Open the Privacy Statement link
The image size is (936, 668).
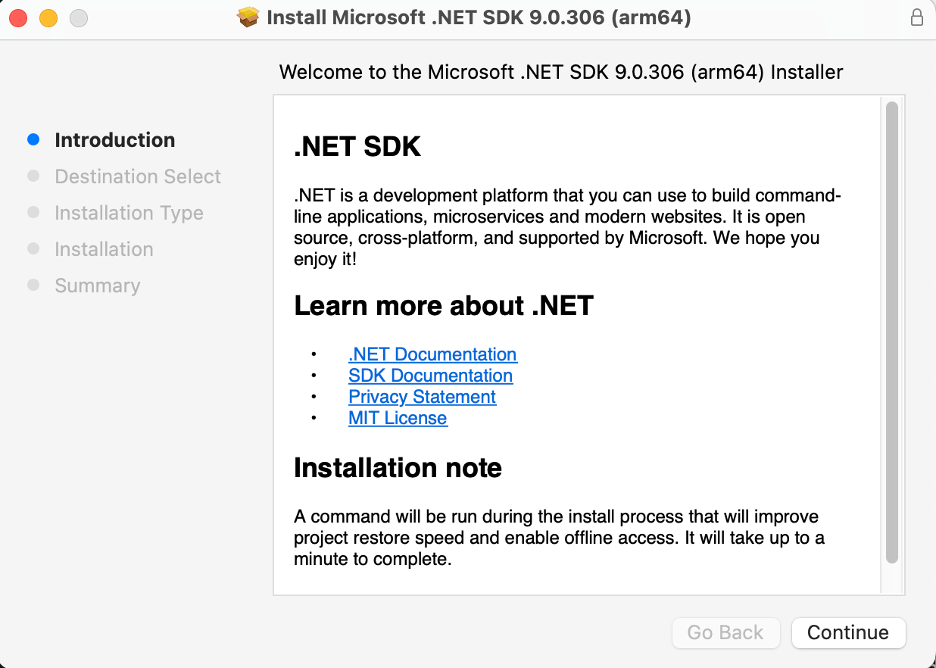click(422, 396)
